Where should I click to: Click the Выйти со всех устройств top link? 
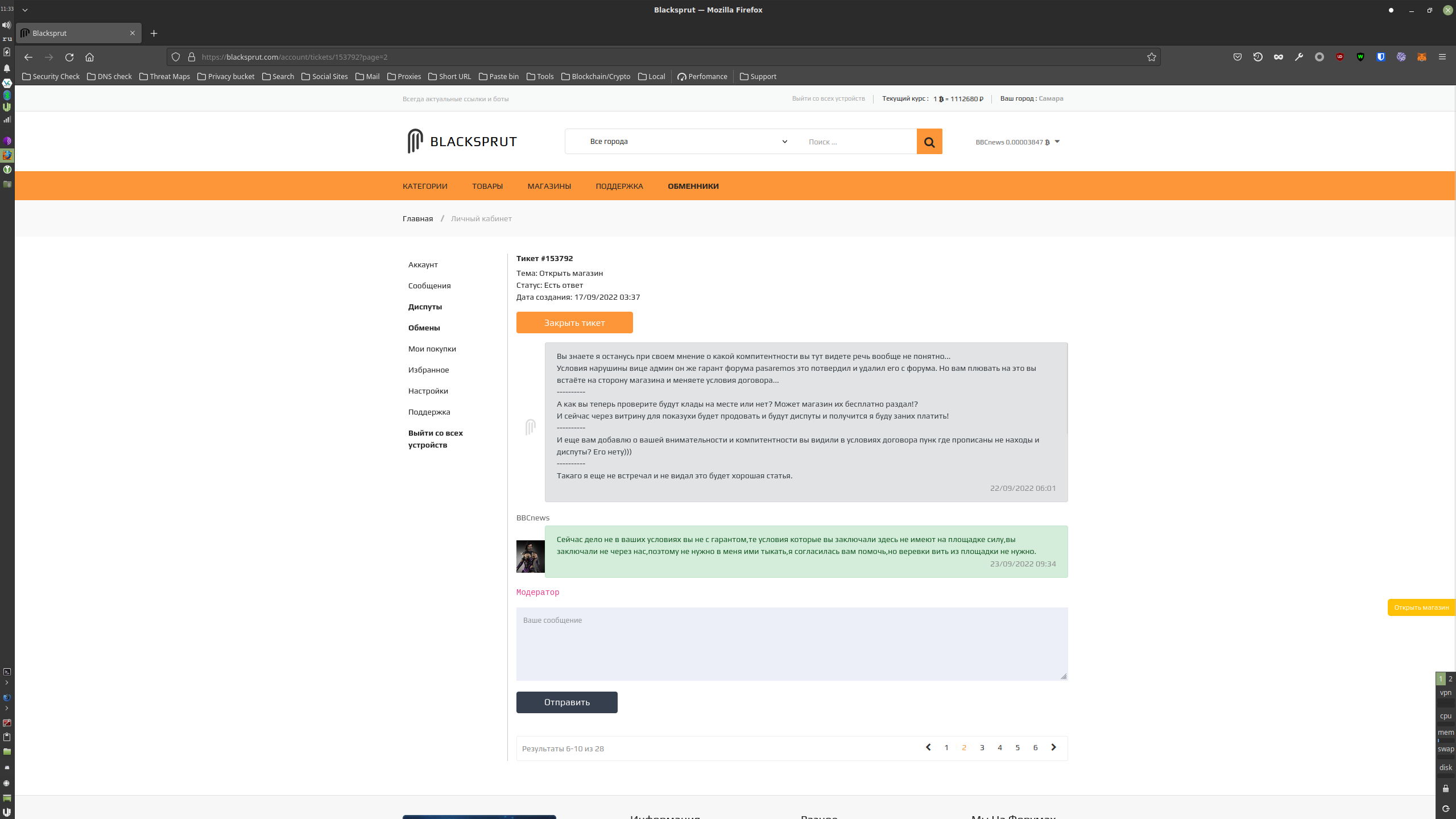[x=828, y=98]
